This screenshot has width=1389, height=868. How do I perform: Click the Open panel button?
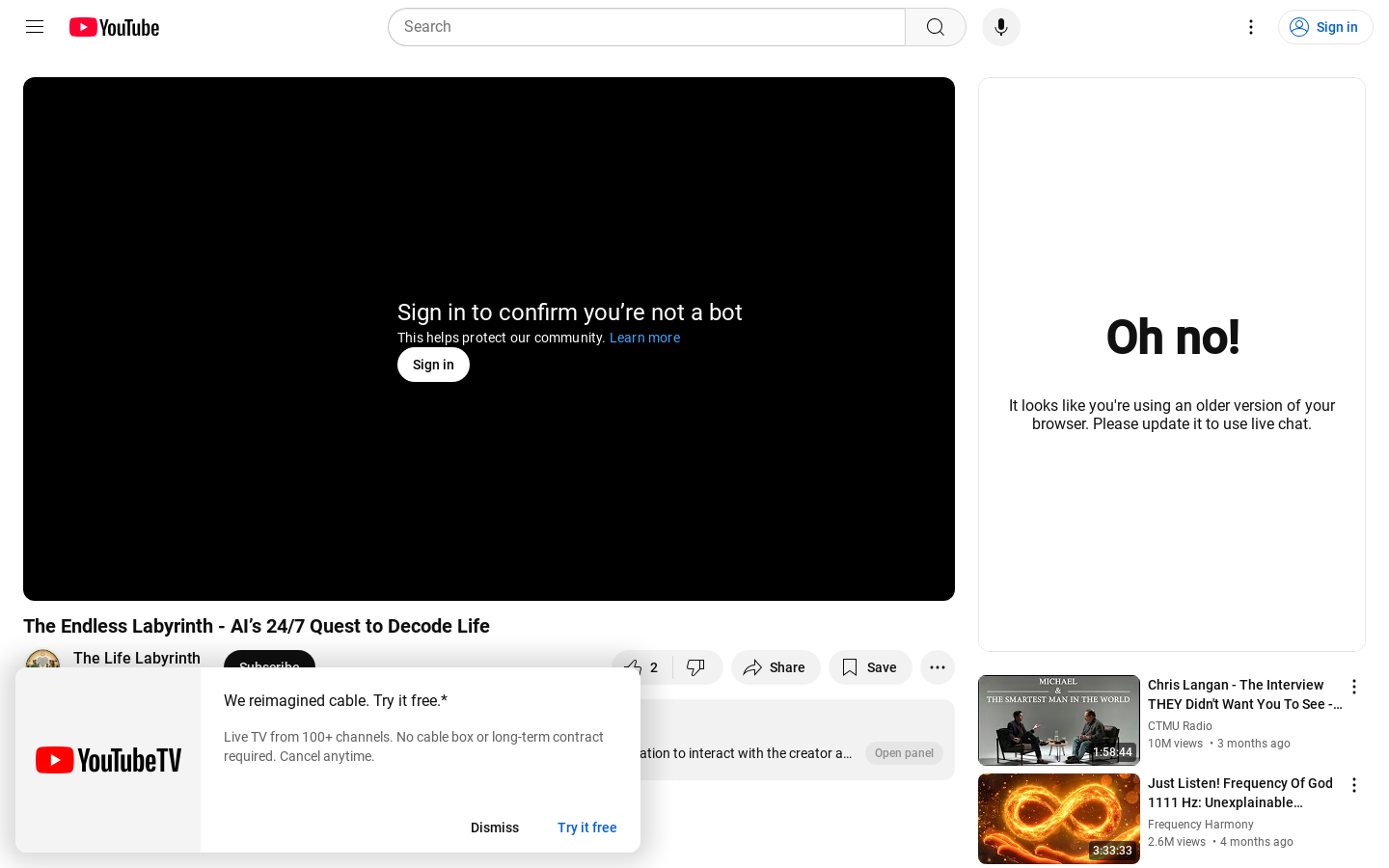(904, 753)
